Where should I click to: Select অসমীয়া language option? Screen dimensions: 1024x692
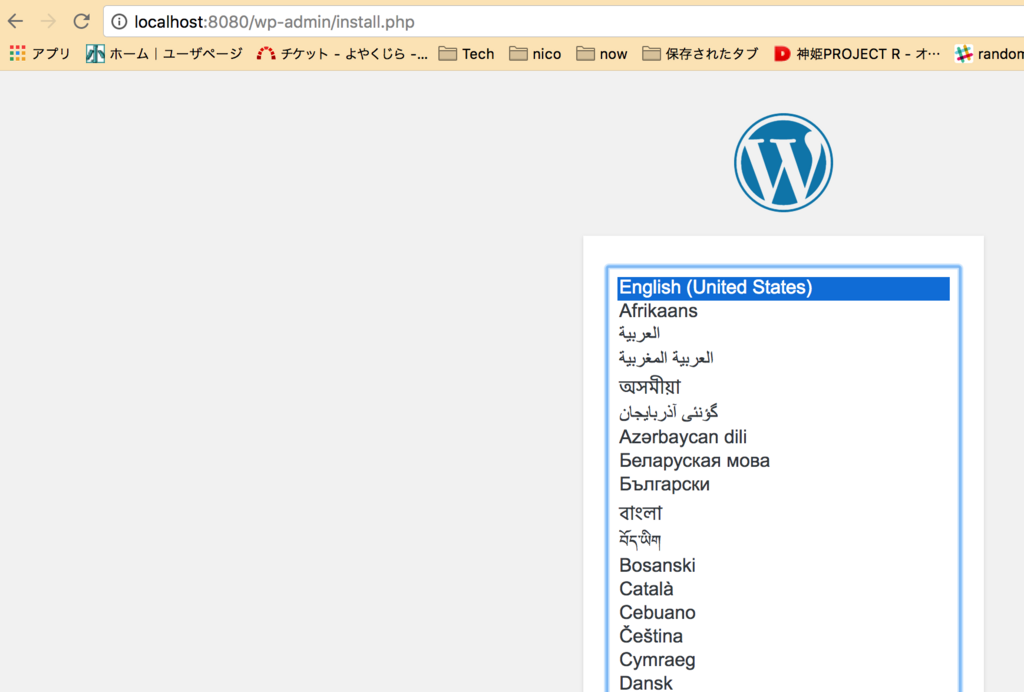coord(783,386)
